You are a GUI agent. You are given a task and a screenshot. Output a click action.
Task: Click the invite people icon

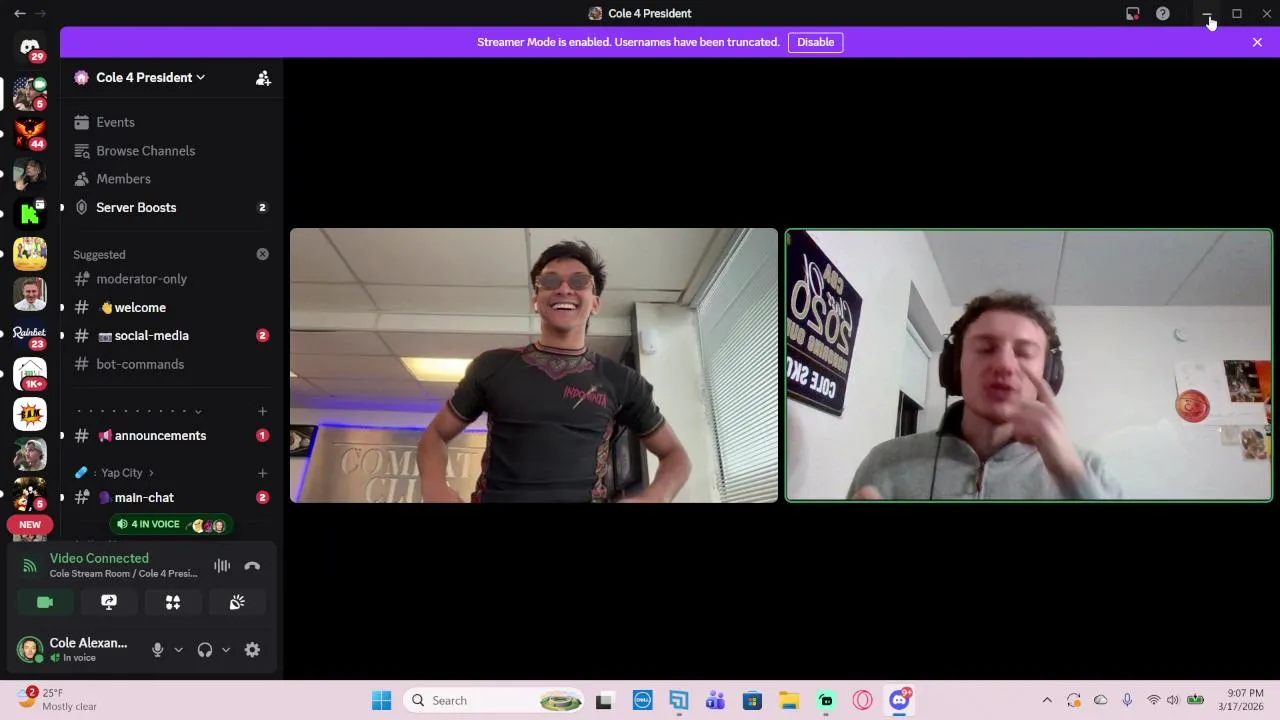(263, 78)
